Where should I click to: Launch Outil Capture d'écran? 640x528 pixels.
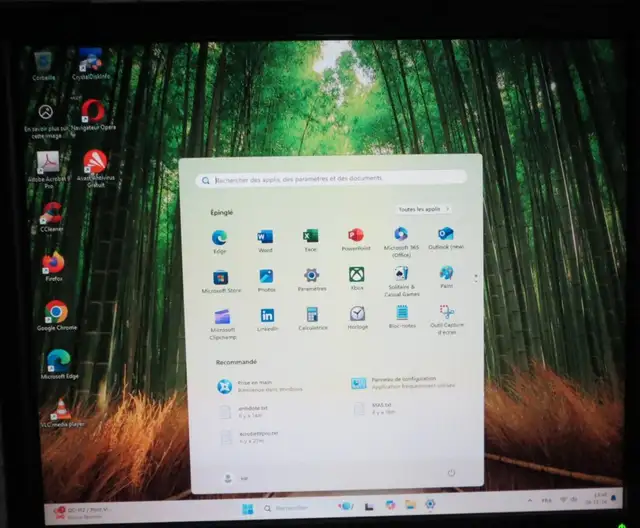click(x=447, y=320)
